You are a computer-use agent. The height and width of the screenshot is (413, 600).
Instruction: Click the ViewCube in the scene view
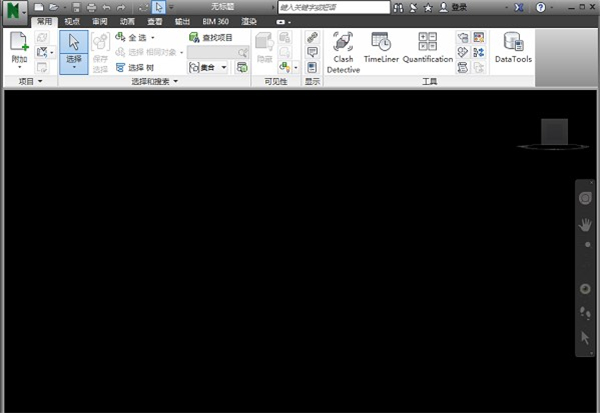click(554, 134)
